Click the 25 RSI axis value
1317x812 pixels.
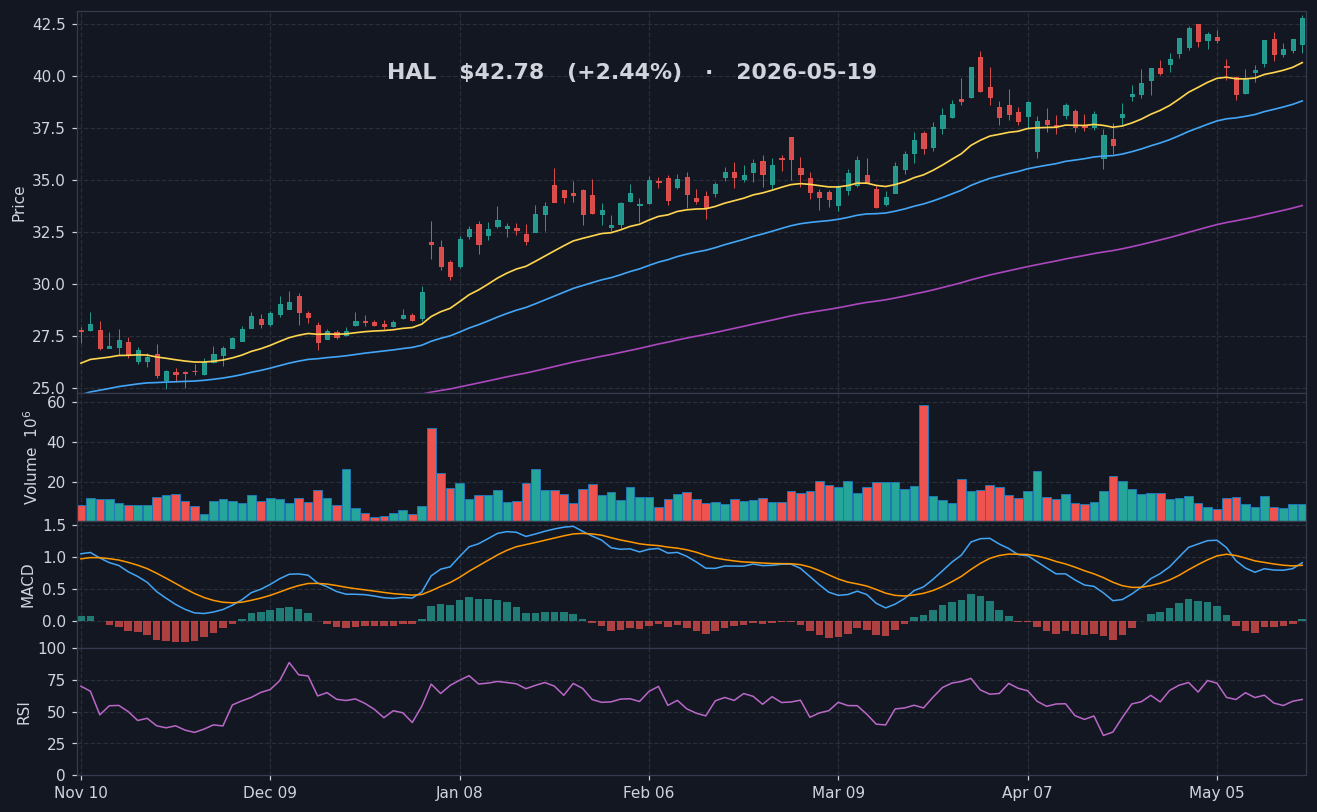pyautogui.click(x=58, y=744)
